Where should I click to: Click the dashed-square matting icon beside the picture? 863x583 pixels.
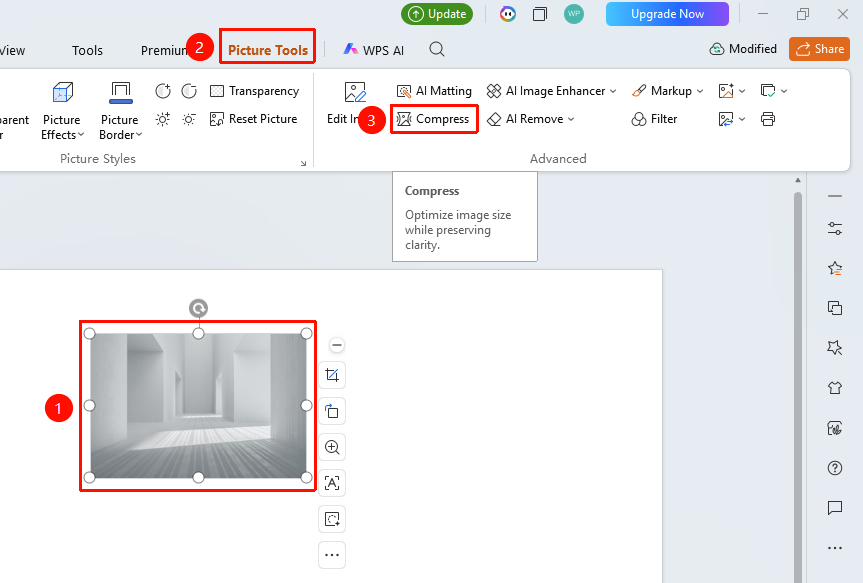tap(332, 519)
